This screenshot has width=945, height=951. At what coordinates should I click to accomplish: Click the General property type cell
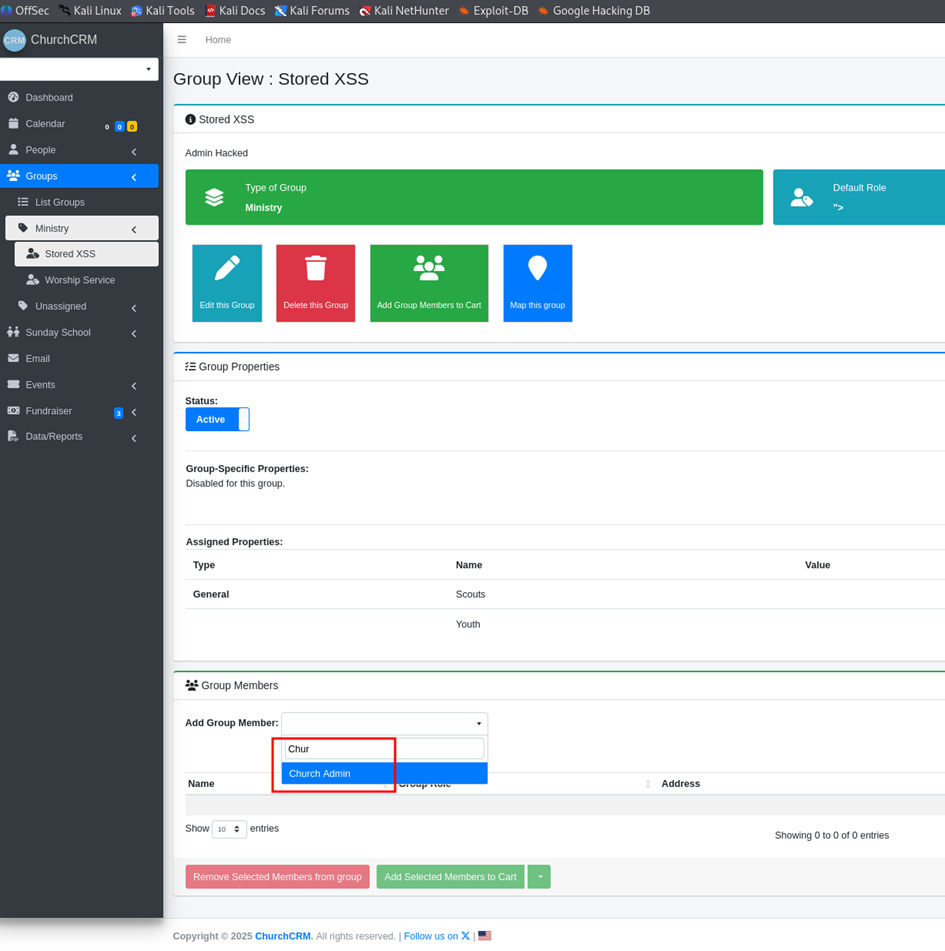coord(210,594)
